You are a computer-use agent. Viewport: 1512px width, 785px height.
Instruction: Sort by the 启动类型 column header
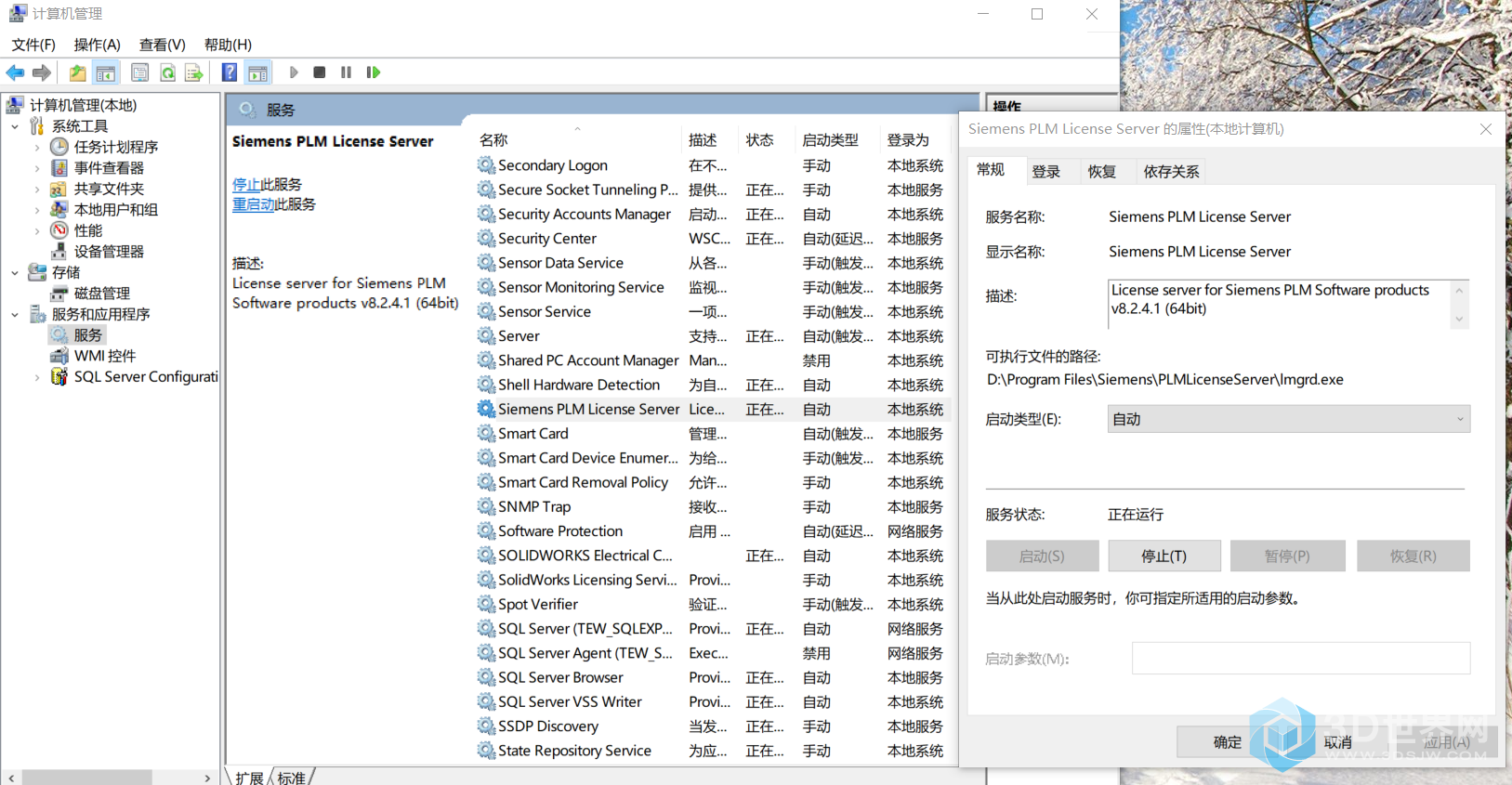point(836,140)
